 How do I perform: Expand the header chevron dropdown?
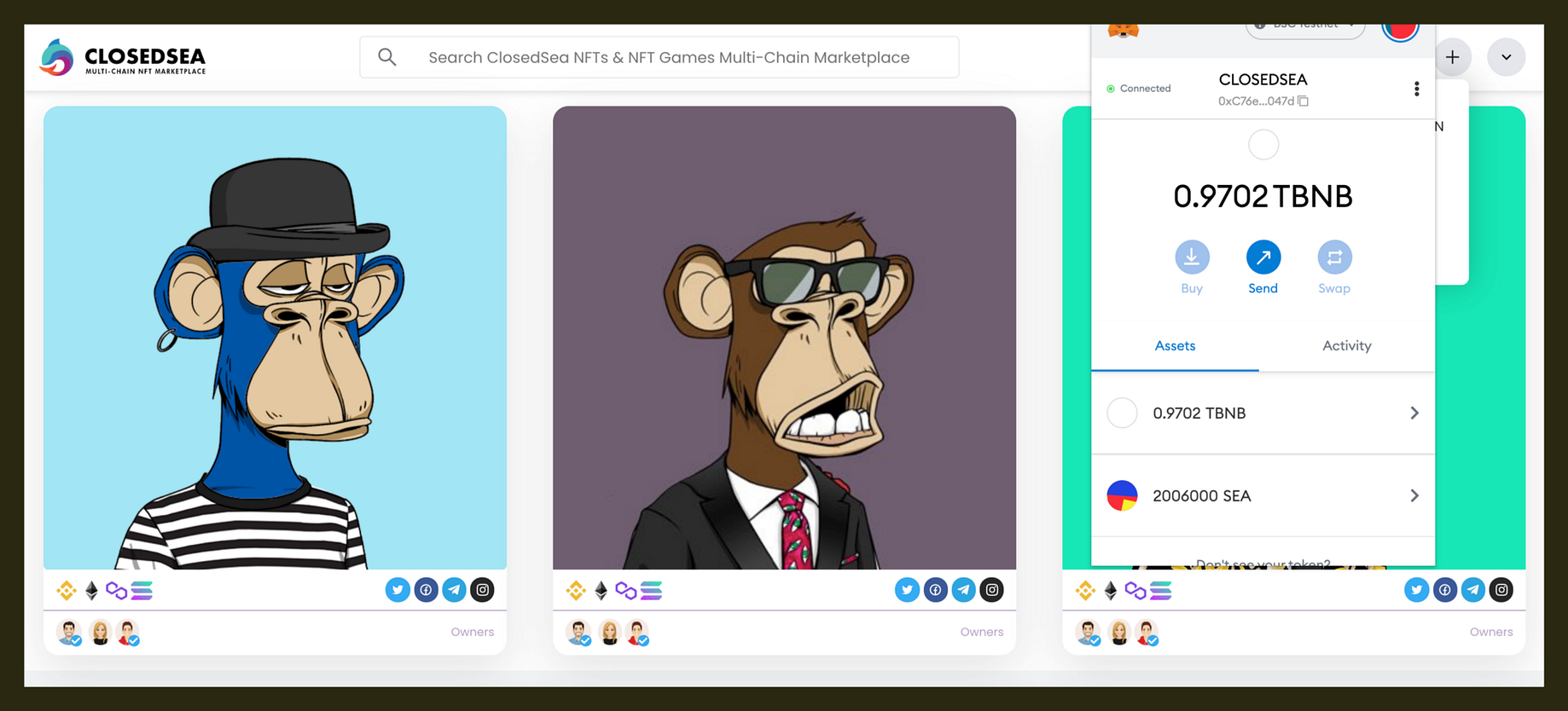point(1506,57)
